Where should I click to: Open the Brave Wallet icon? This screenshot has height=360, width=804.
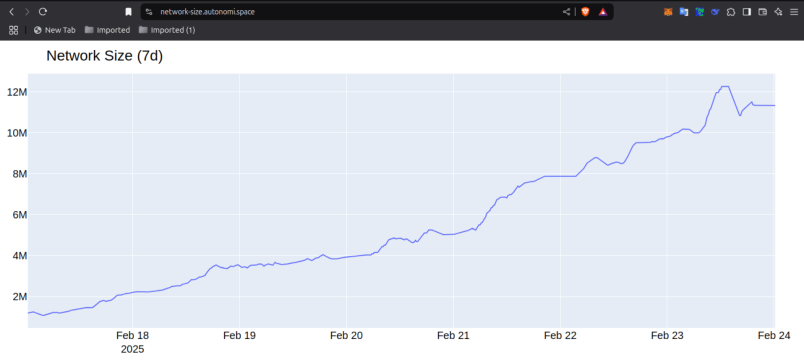[x=762, y=12]
